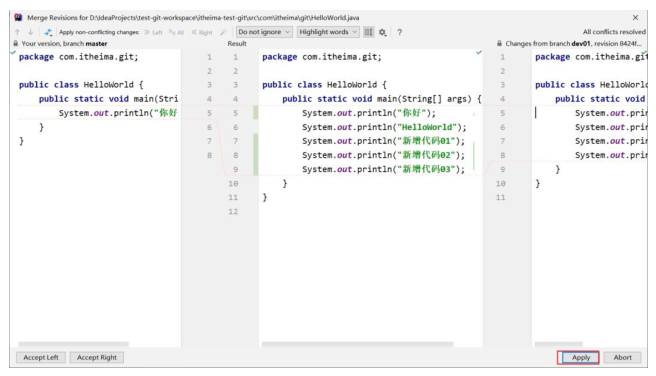The image size is (656, 376).
Task: Toggle synchronize scrolling icon
Action: coord(368,32)
